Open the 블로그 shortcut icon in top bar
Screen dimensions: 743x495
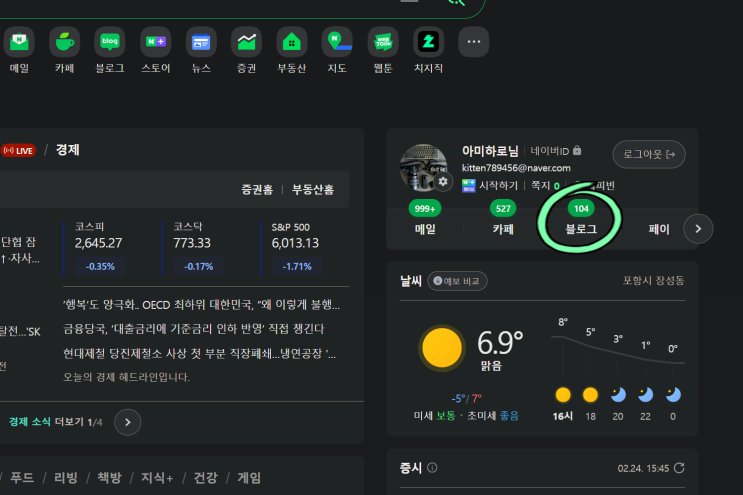pos(109,42)
